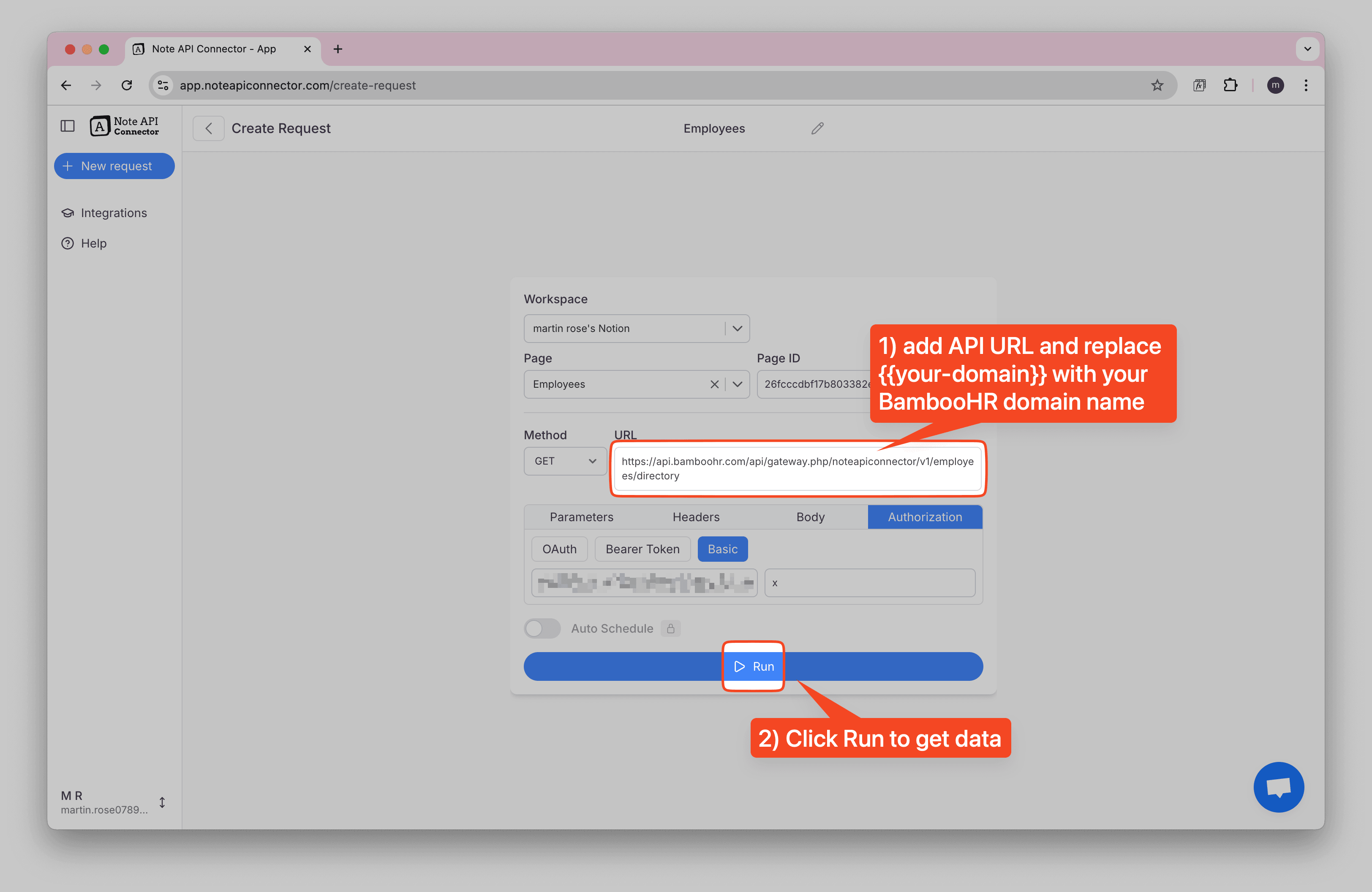This screenshot has height=892, width=1372.
Task: Open the Chrome three-dot menu
Action: [x=1306, y=85]
